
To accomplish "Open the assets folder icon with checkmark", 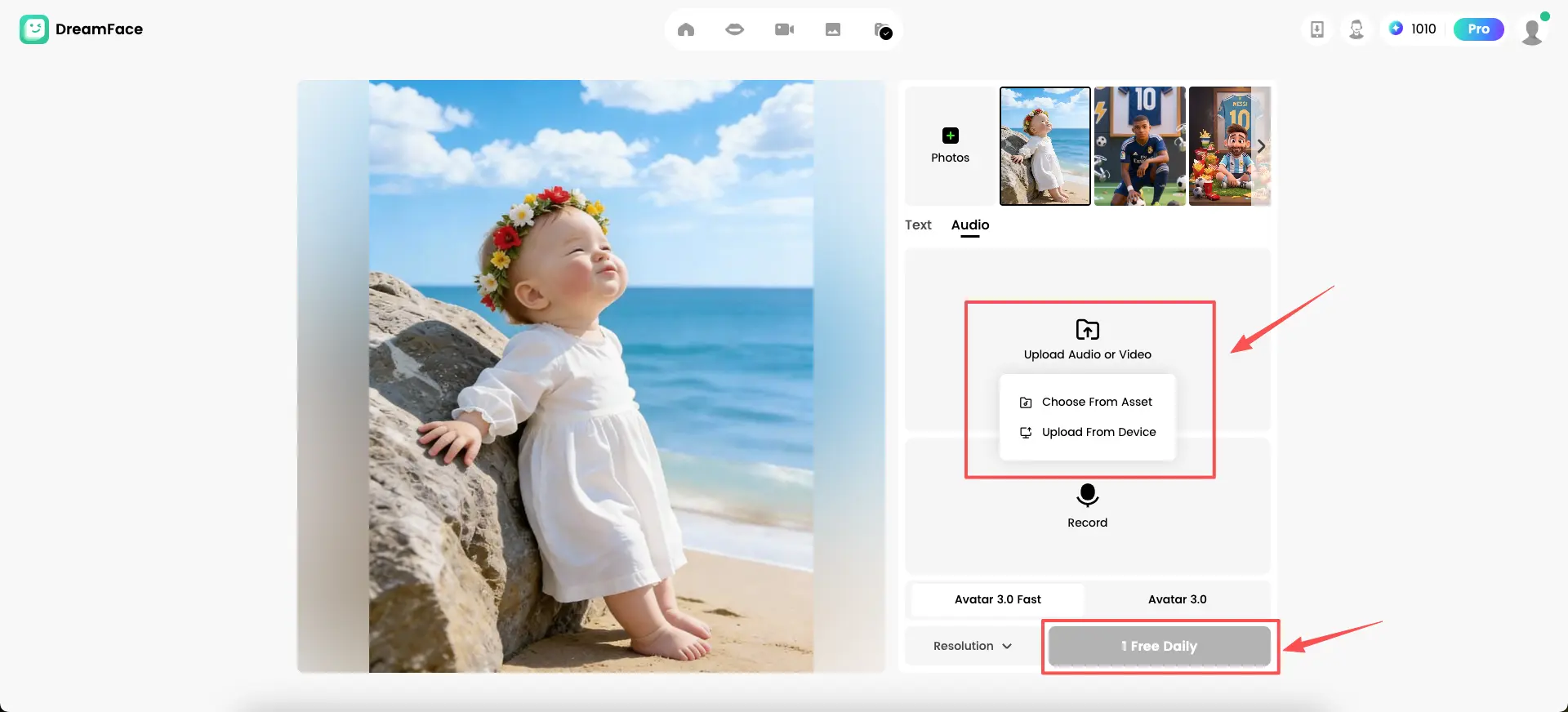I will coord(883,31).
